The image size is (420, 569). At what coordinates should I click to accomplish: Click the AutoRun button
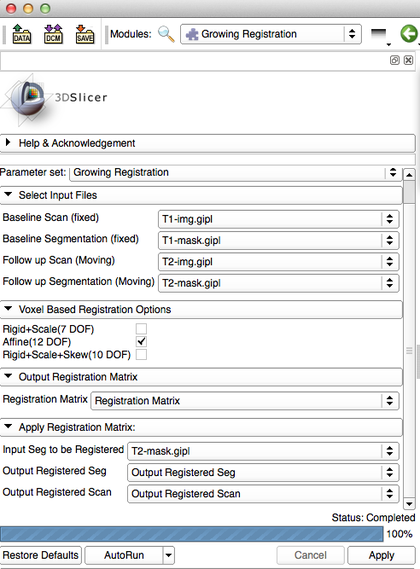tap(124, 555)
